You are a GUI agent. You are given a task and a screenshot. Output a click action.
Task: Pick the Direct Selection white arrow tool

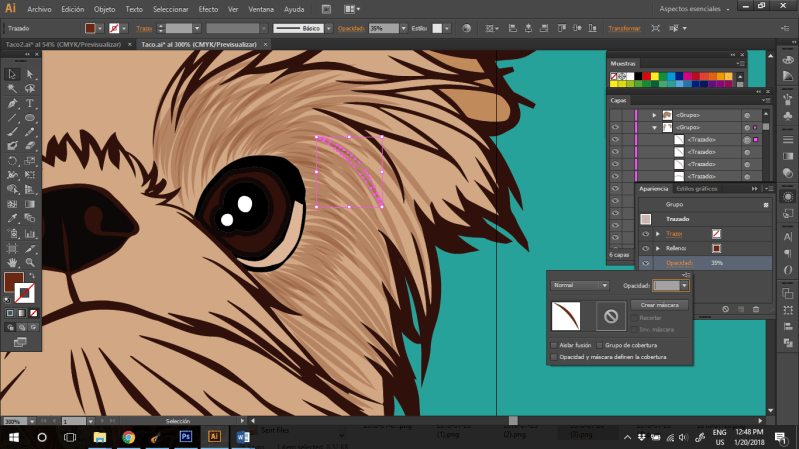pyautogui.click(x=30, y=74)
